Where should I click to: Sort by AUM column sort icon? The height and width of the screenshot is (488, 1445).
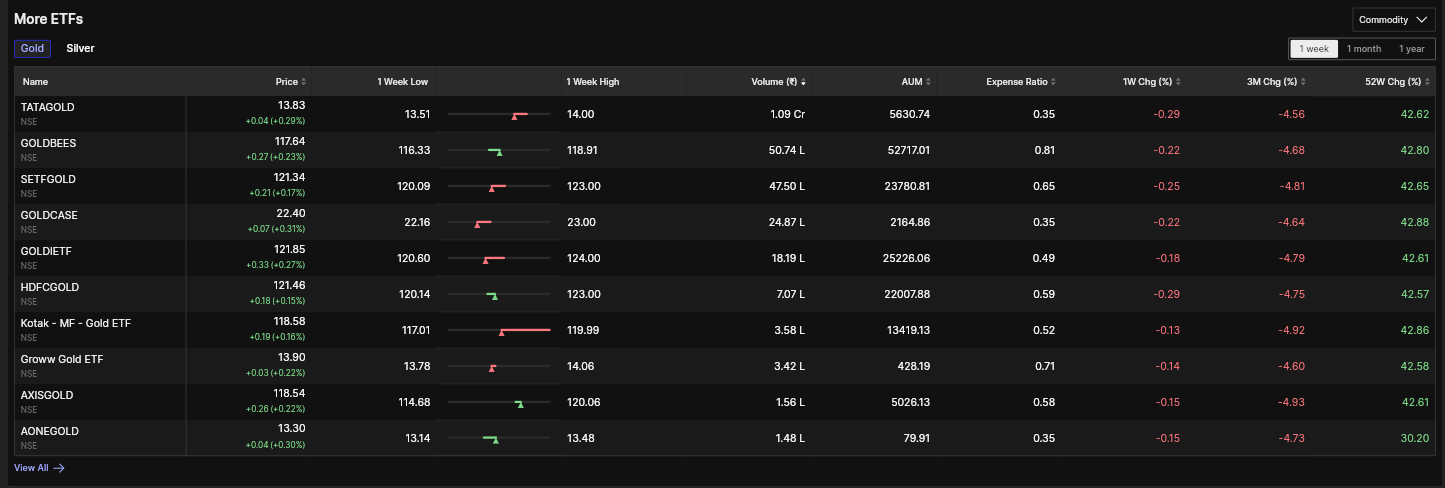coord(928,82)
